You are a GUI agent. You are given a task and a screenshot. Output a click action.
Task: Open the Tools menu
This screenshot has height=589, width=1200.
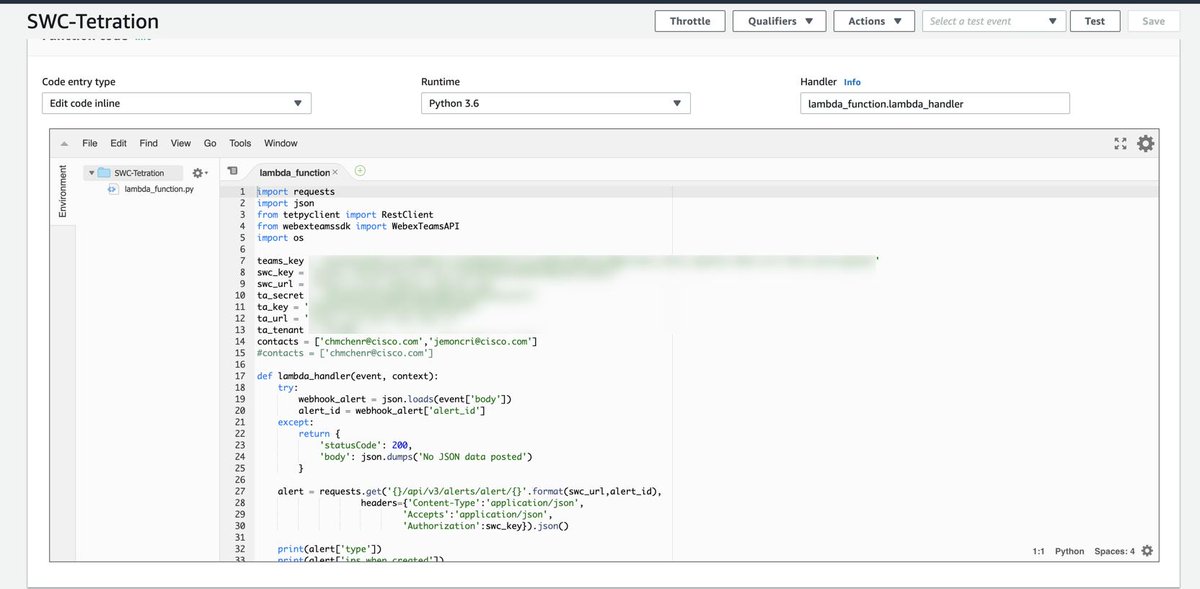coord(240,144)
